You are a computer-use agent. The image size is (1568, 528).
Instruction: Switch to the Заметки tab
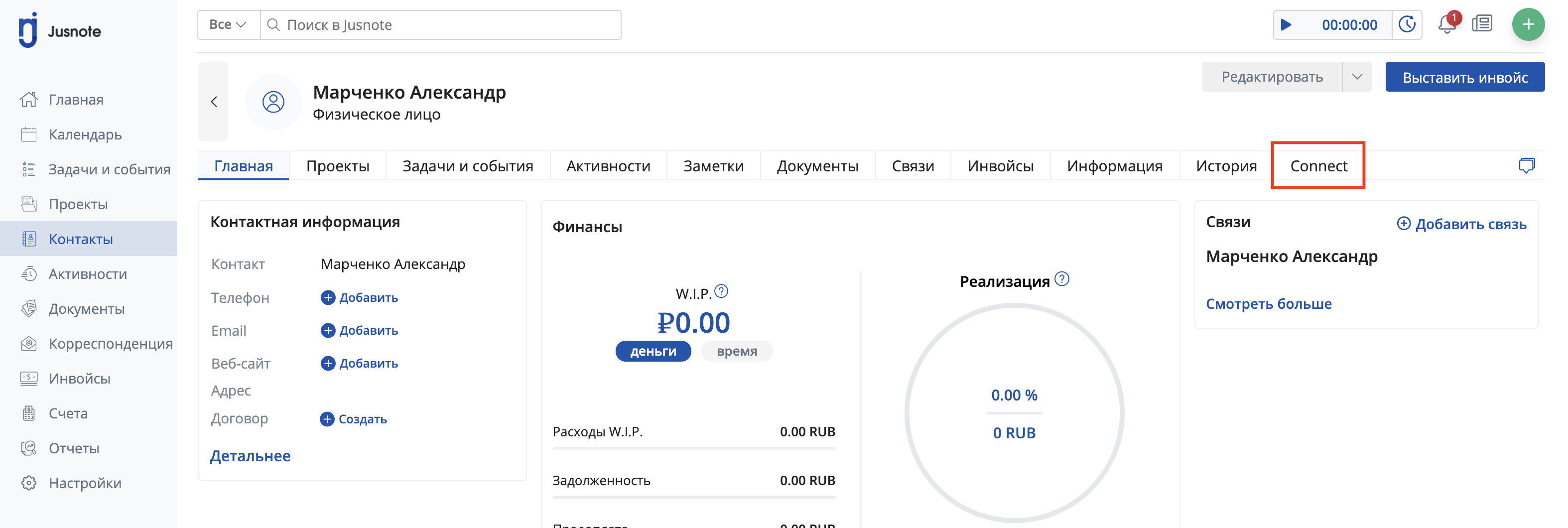[x=713, y=166]
